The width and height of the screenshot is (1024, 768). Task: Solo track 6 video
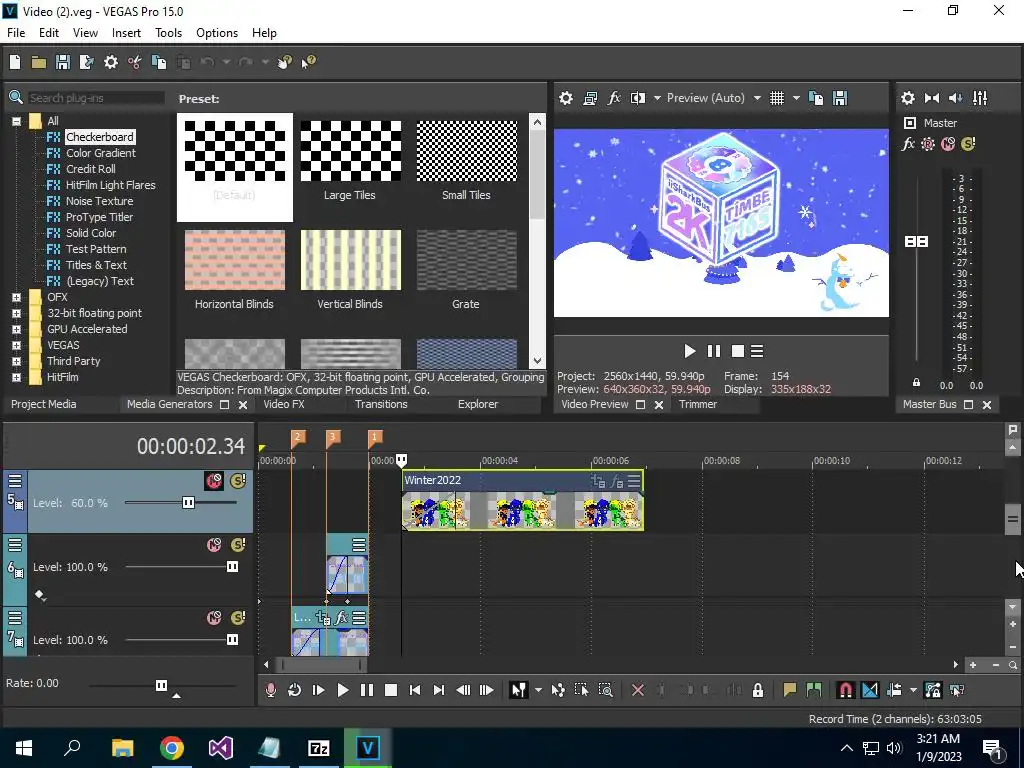click(238, 545)
